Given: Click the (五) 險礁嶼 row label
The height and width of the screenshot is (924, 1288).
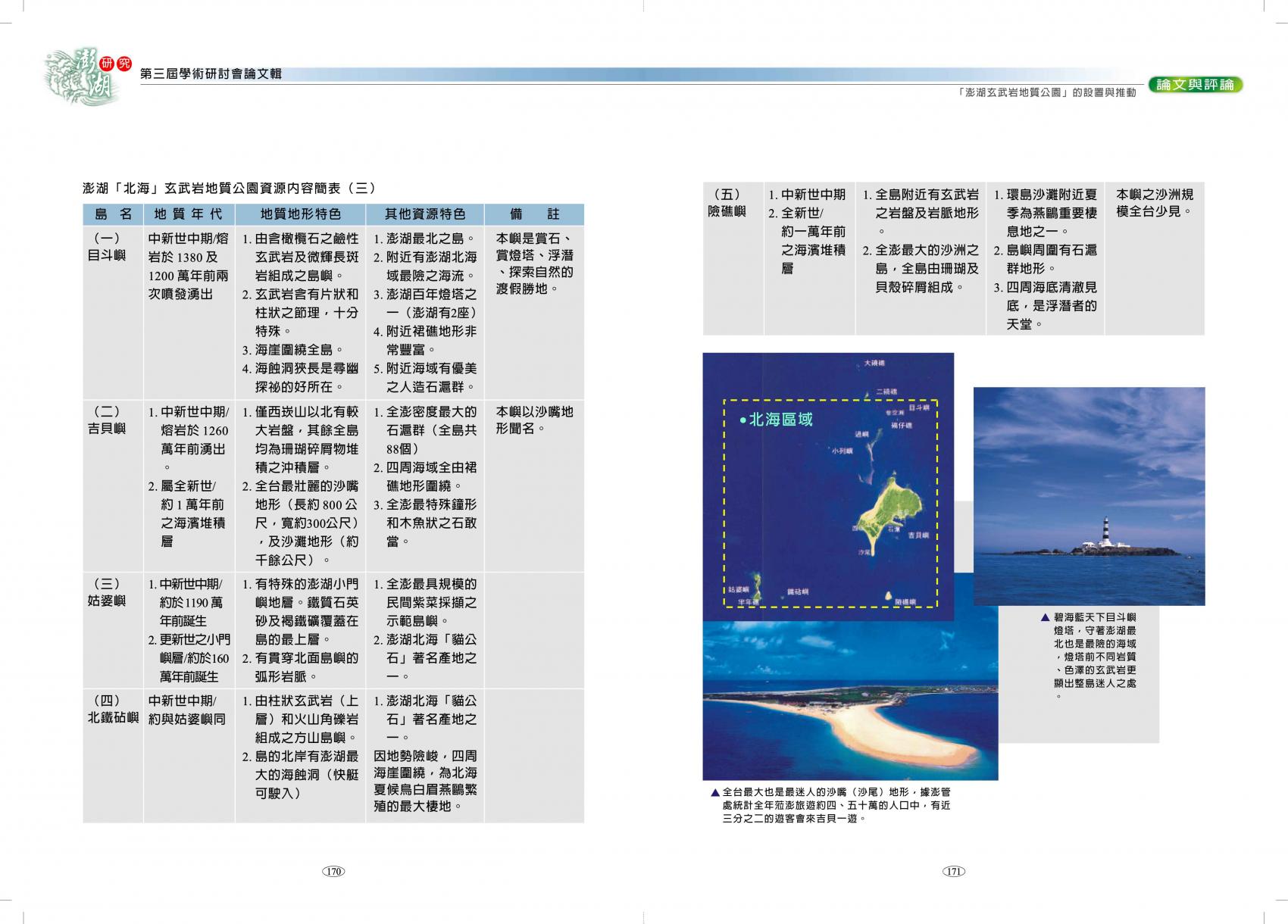Looking at the screenshot, I should 727,203.
